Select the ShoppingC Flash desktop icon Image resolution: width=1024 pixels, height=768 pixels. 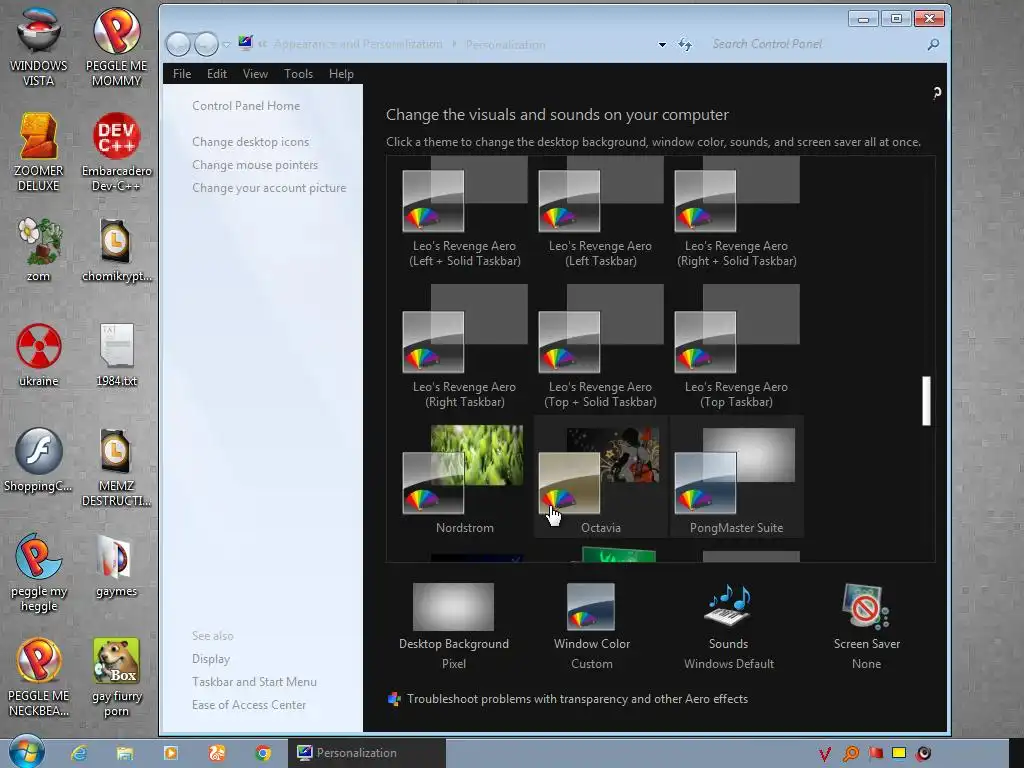click(x=39, y=460)
